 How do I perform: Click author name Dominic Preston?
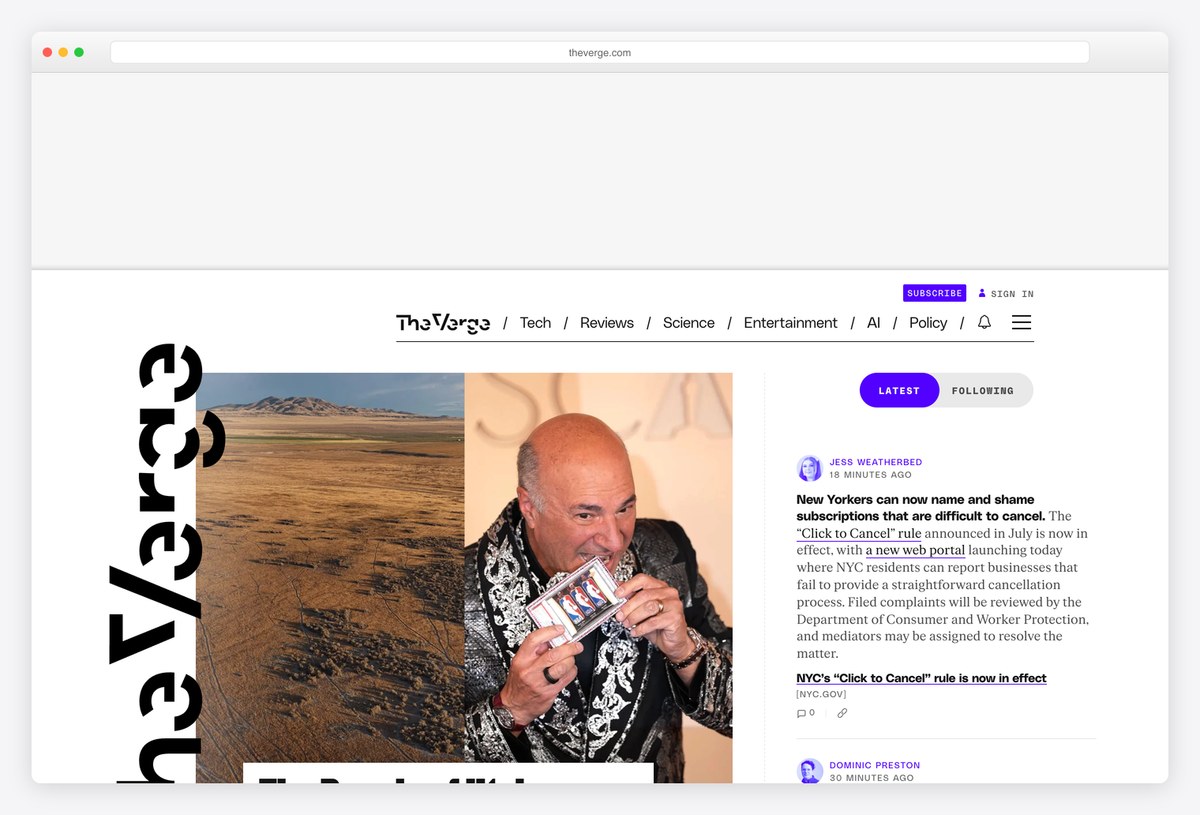point(875,765)
